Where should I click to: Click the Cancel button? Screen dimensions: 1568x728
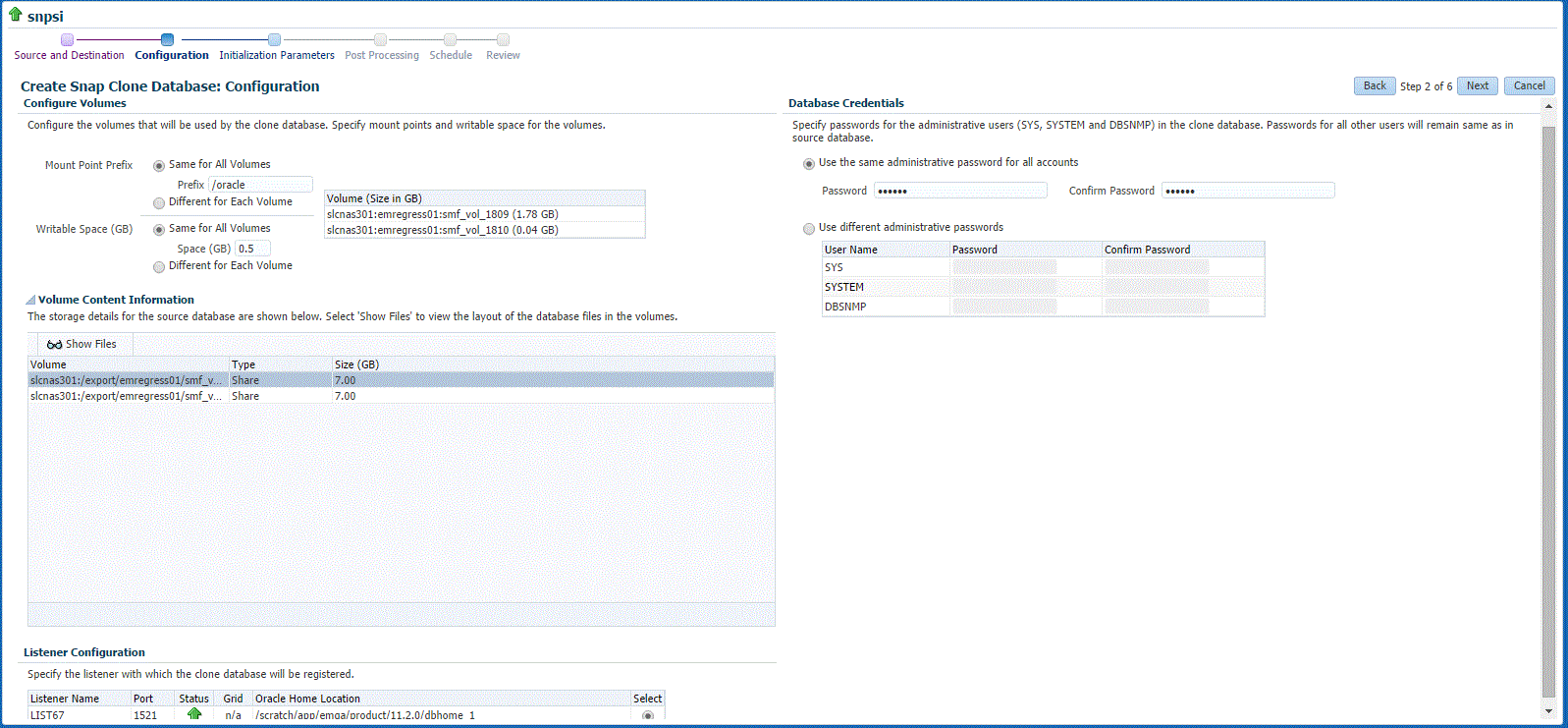tap(1529, 85)
